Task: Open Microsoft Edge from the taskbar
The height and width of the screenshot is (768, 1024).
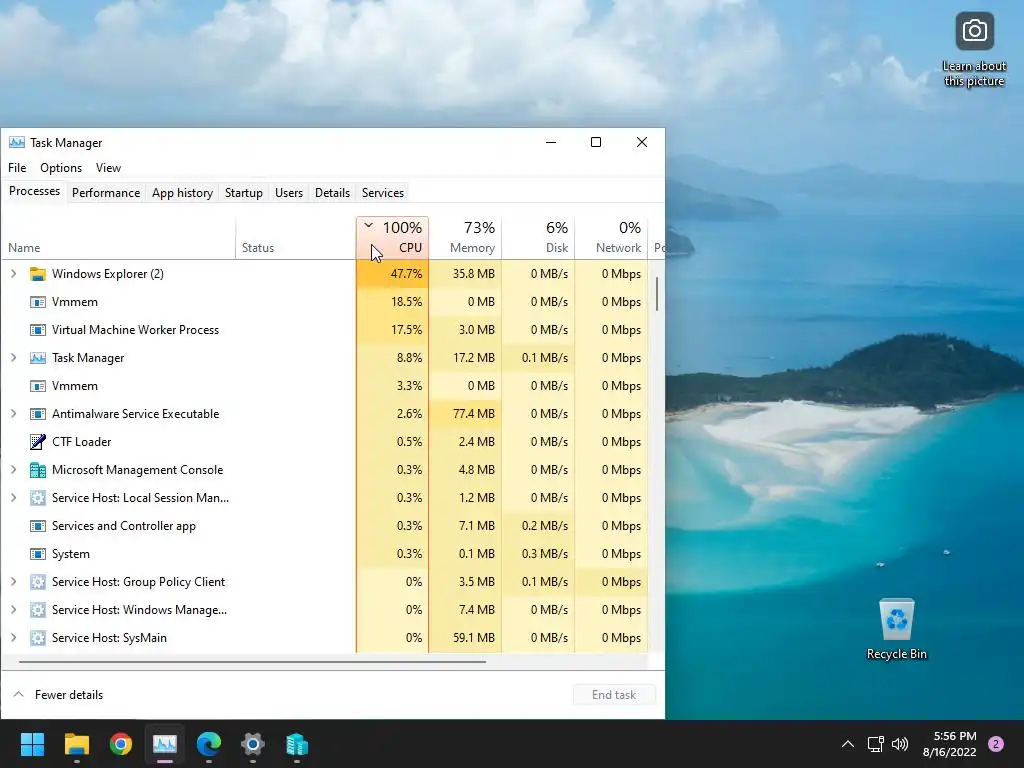Action: click(x=209, y=744)
